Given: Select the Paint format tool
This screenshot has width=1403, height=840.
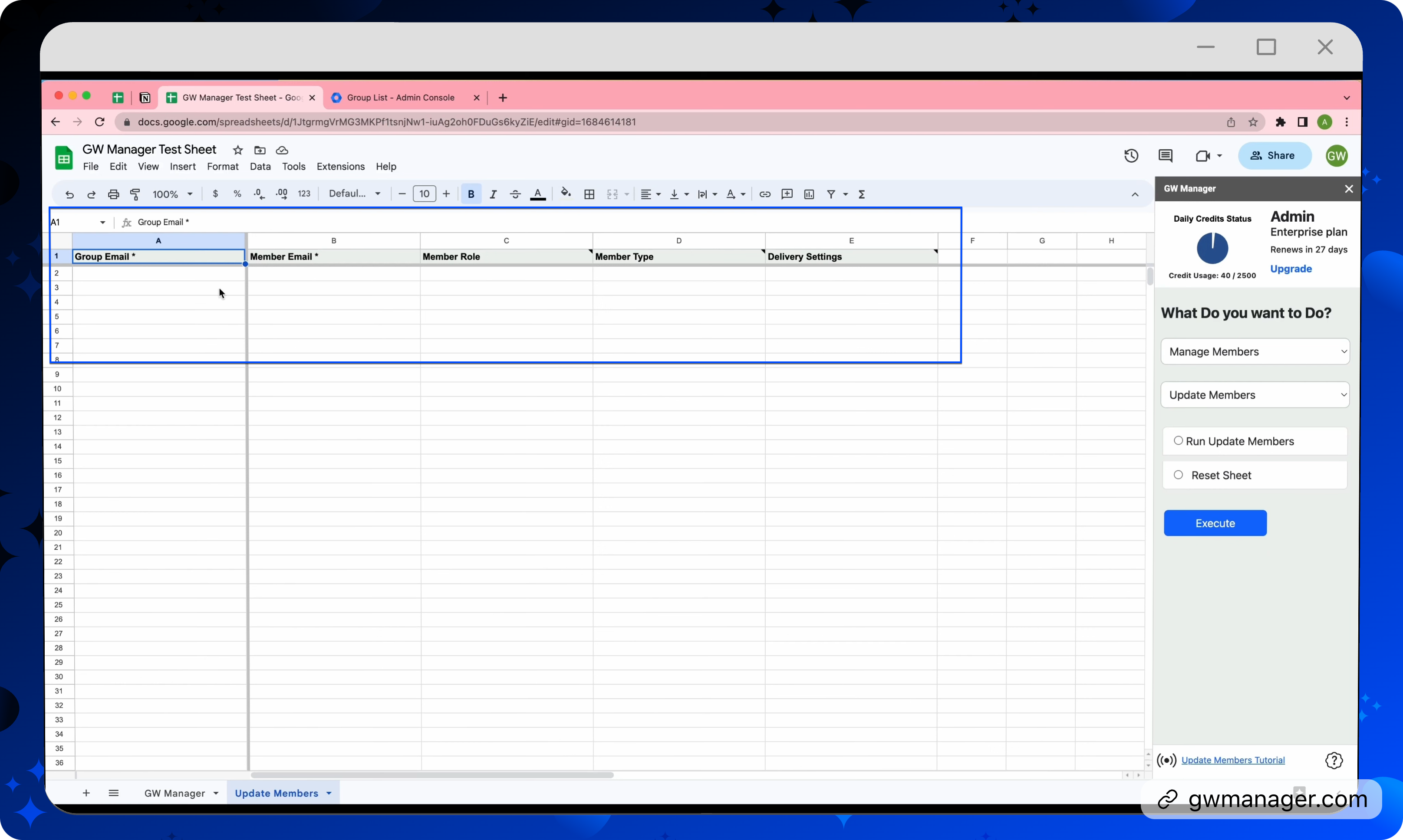Looking at the screenshot, I should (x=135, y=194).
